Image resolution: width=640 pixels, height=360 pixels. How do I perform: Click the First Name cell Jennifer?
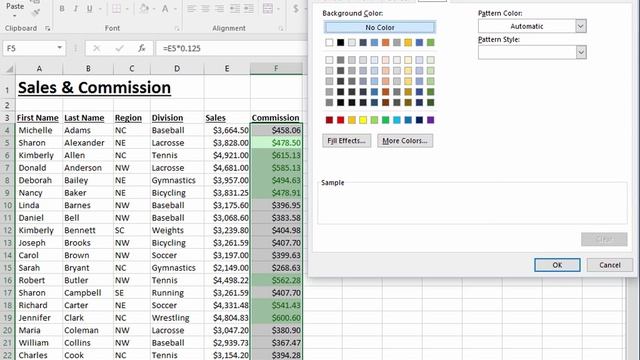tap(39, 318)
